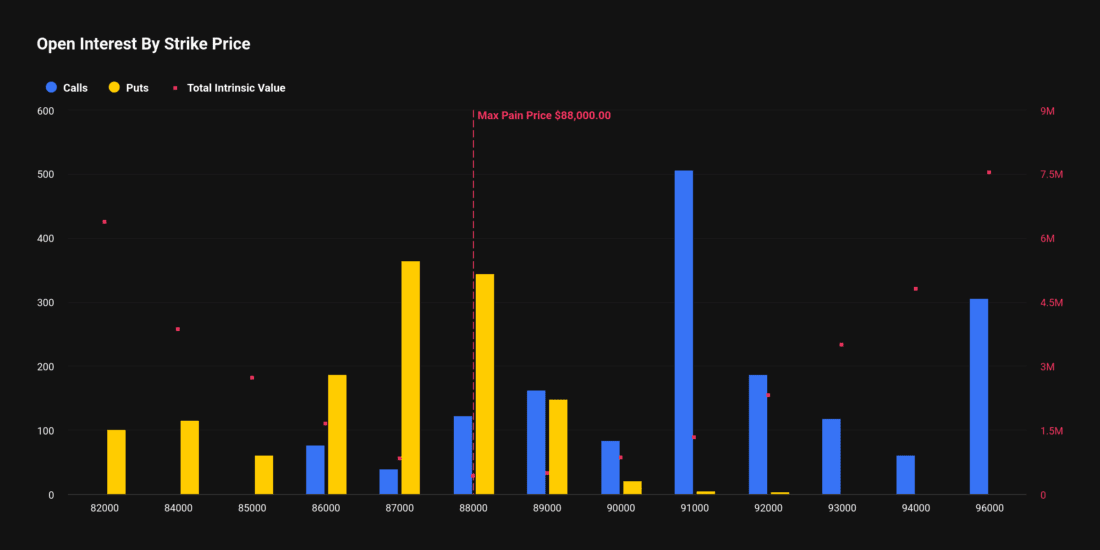Click the yellow put bar at 88000

point(485,384)
